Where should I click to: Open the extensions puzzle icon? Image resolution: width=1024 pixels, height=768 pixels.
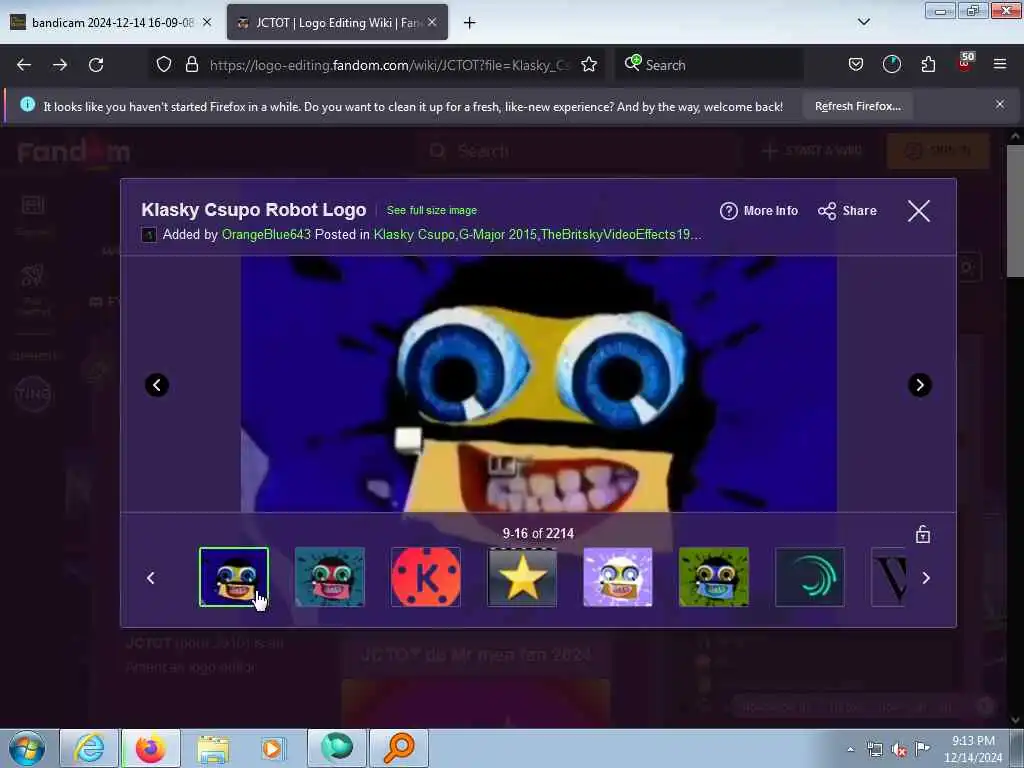point(928,64)
